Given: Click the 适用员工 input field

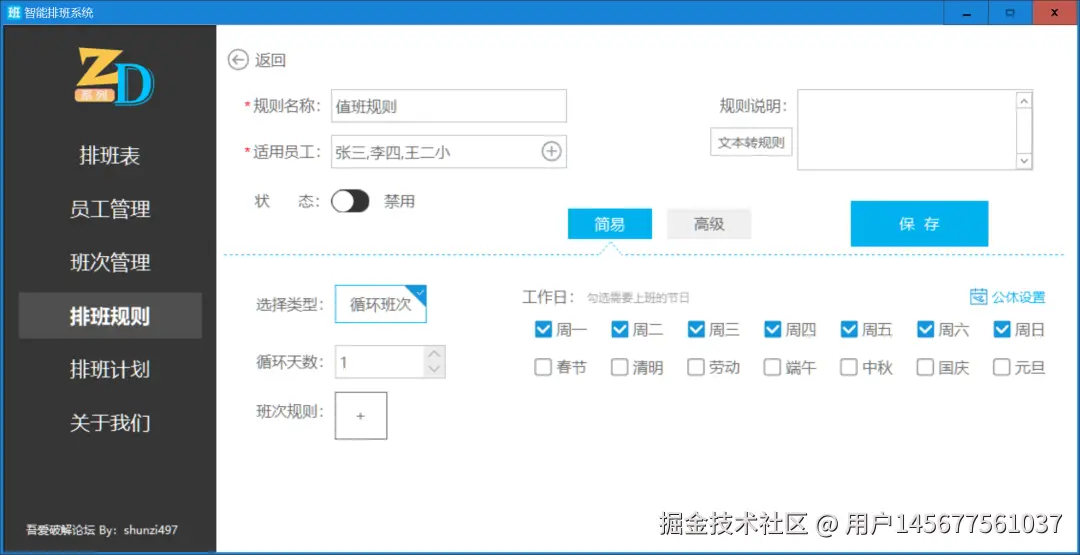Looking at the screenshot, I should pyautogui.click(x=449, y=151).
